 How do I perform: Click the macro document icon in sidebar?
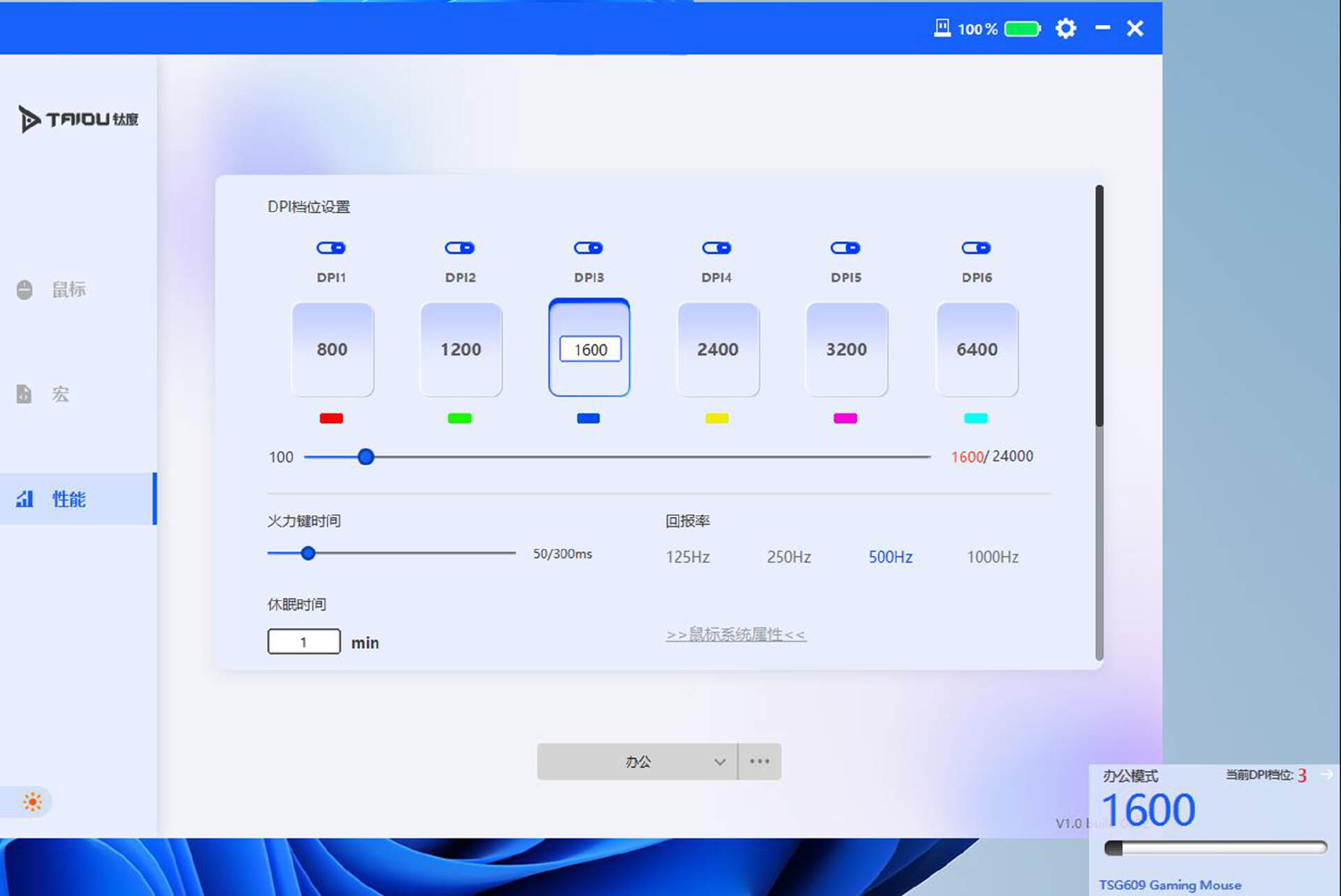point(24,394)
